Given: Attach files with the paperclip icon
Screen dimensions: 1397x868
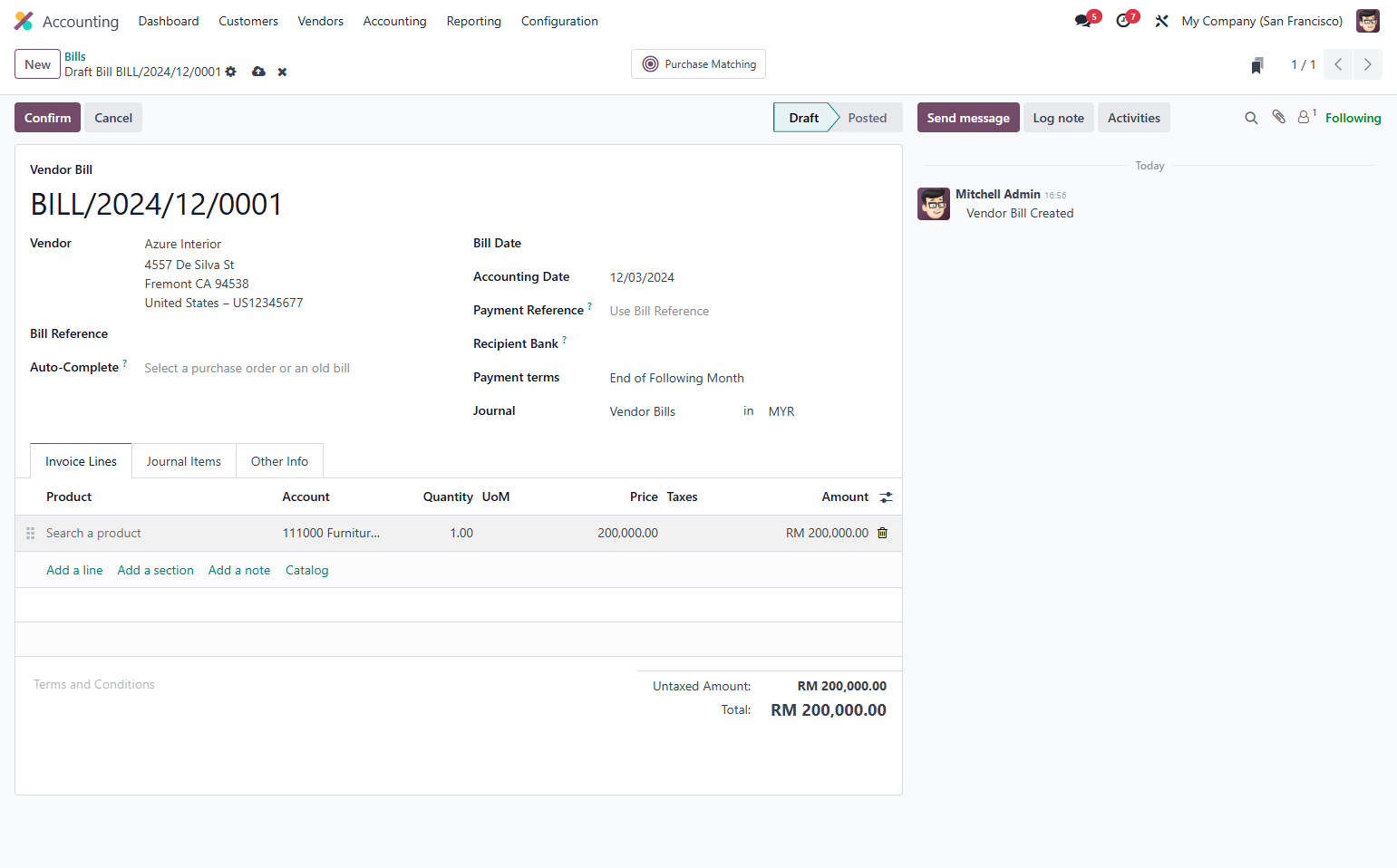Looking at the screenshot, I should pos(1278,117).
